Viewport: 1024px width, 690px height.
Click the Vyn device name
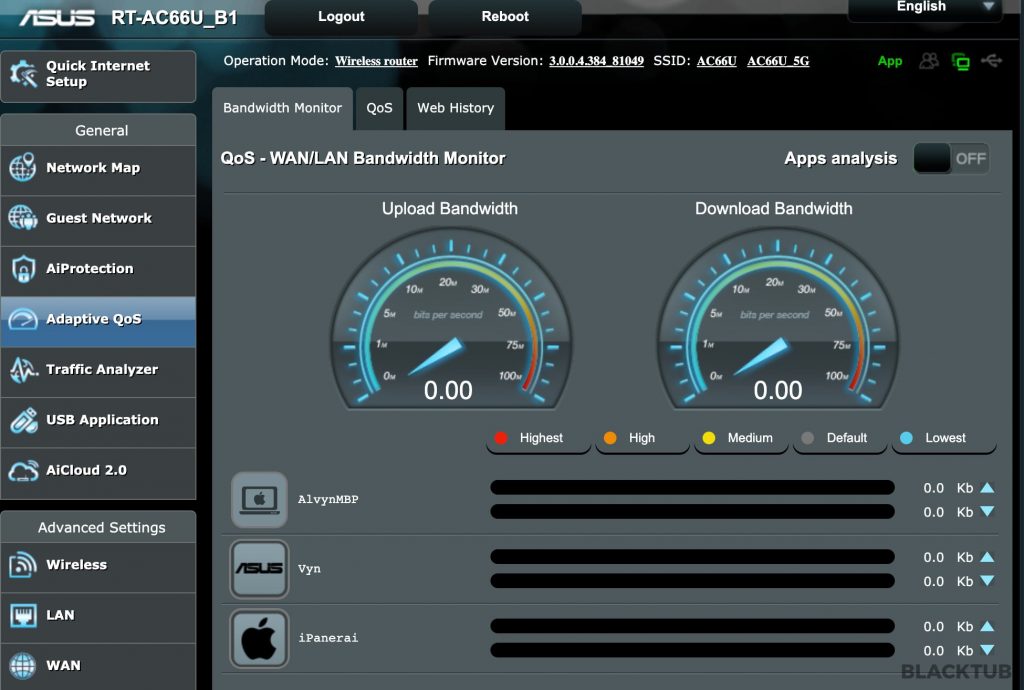coord(309,569)
